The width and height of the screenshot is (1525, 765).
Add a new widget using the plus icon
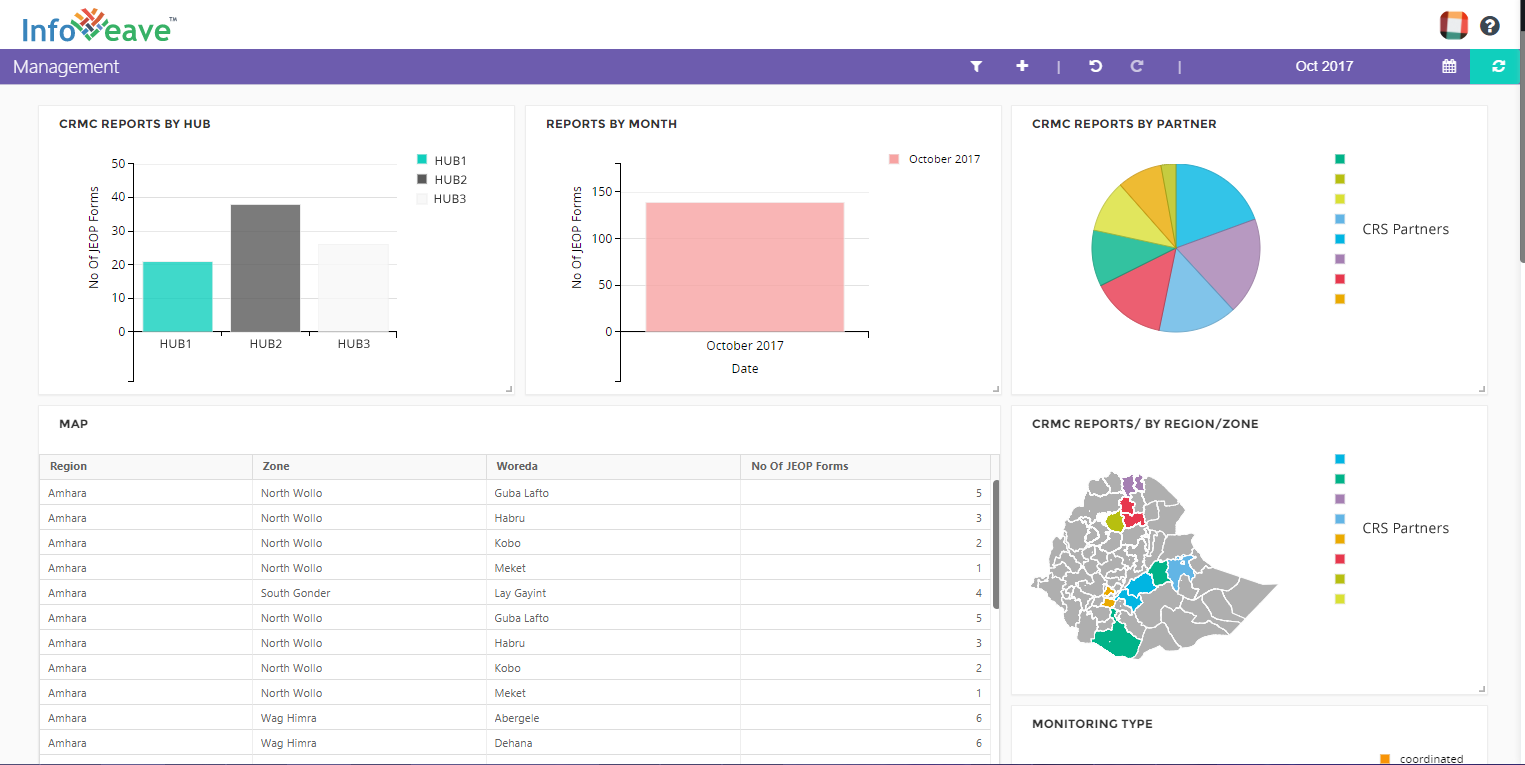1022,66
